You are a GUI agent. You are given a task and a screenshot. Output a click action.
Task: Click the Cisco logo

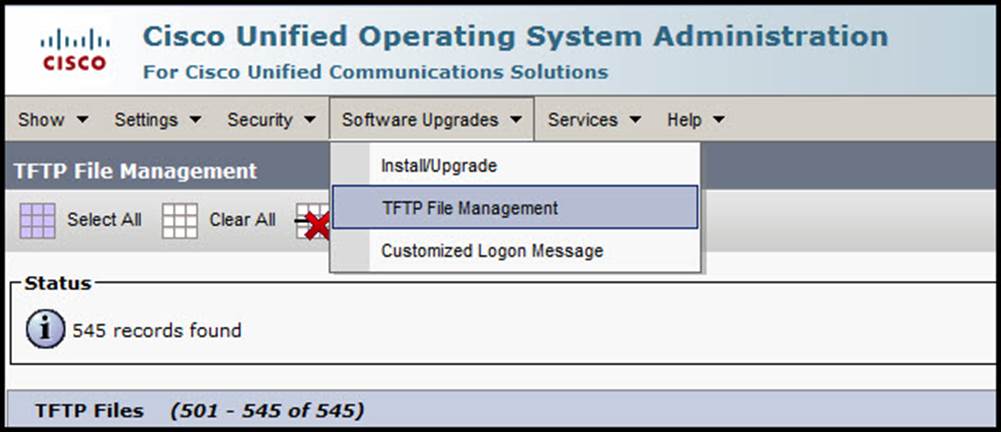click(74, 49)
